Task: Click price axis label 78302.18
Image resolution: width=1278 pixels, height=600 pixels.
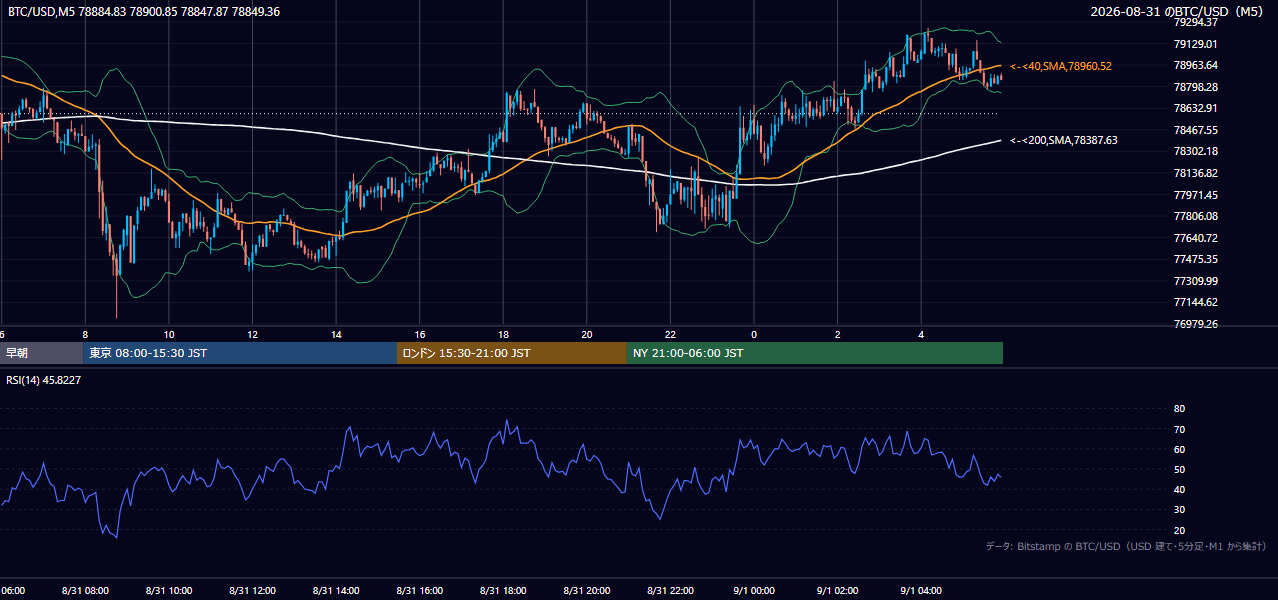Action: pyautogui.click(x=1195, y=151)
